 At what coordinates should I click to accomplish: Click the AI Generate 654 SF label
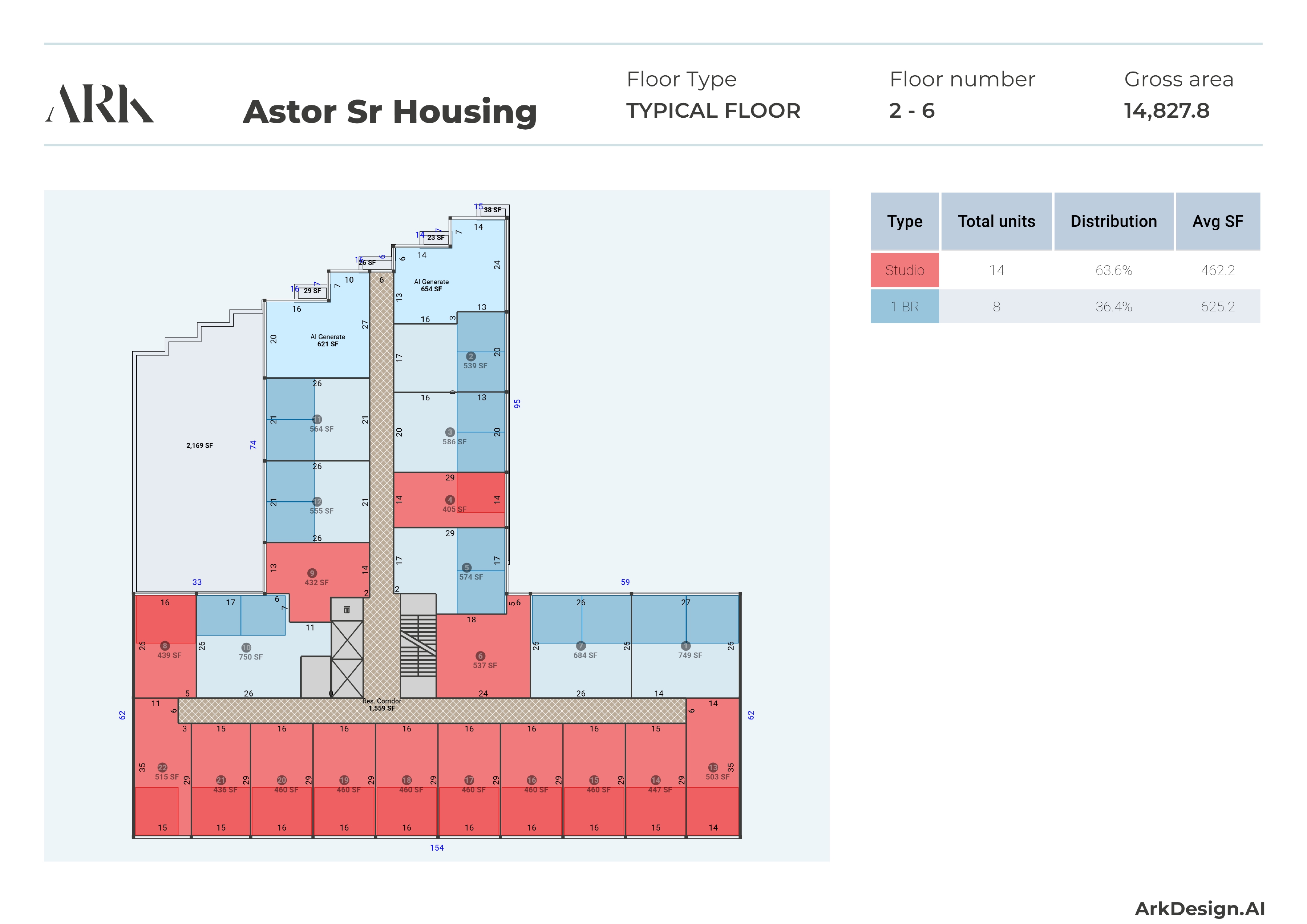(431, 286)
